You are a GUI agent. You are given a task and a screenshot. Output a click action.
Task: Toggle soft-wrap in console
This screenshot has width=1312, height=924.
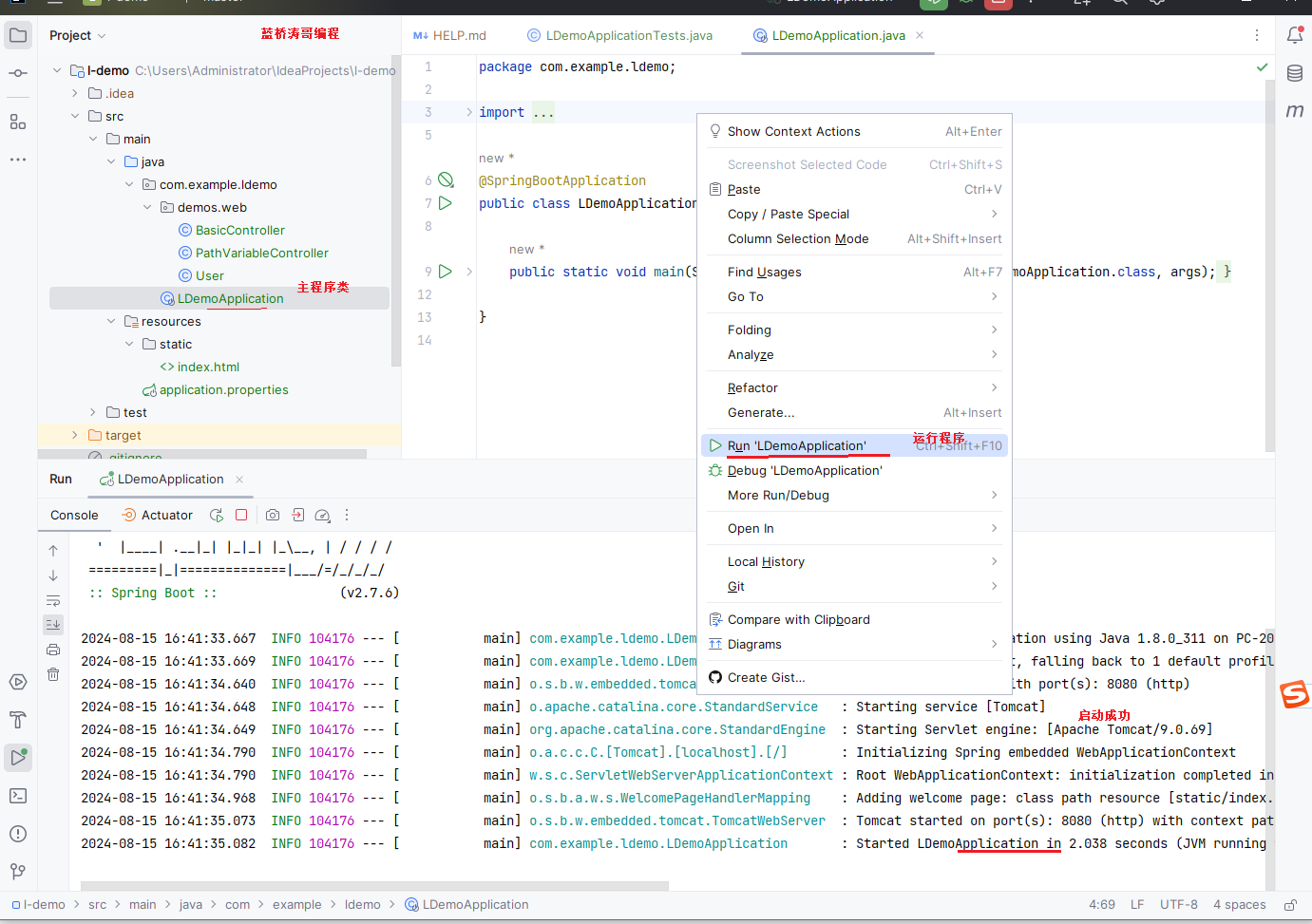pos(53,600)
